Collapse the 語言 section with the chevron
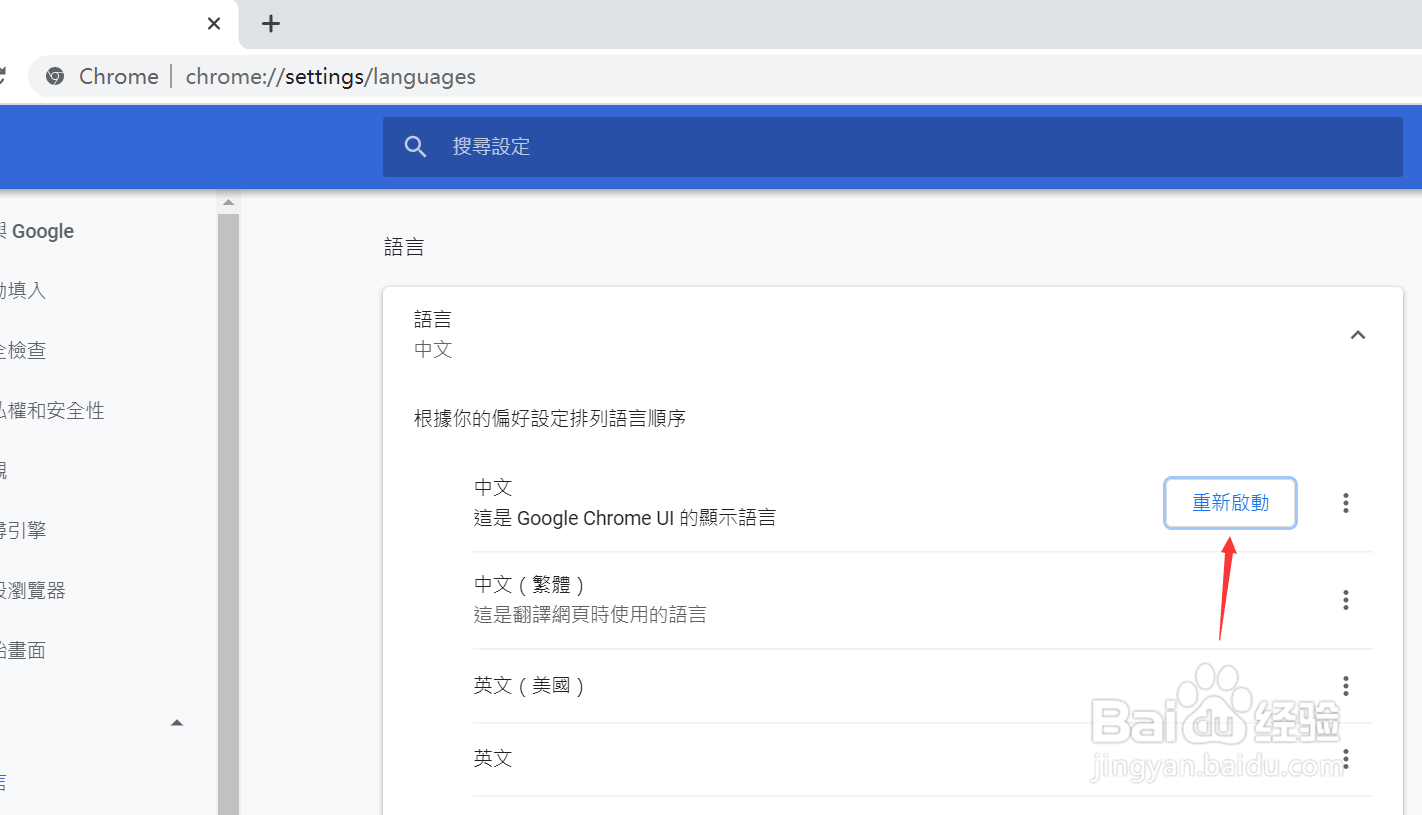Screen dimensions: 1422x815 (1357, 334)
